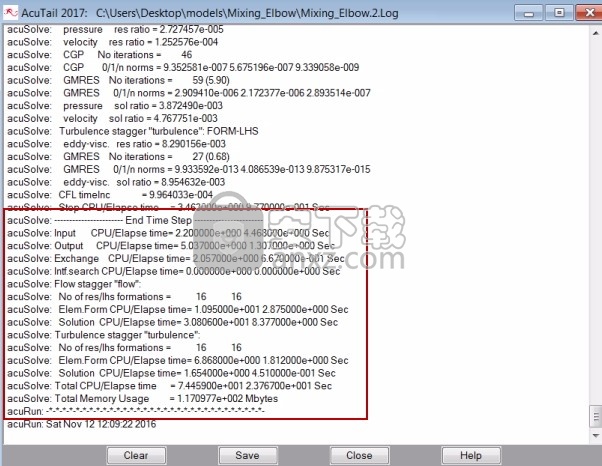Click the CGP 0/1/n norms line
This screenshot has height=466, width=602.
tap(183, 68)
